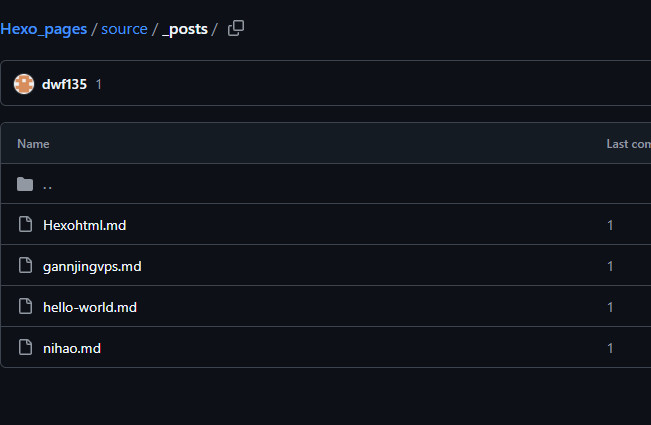651x425 pixels.
Task: Open the gannjingvps.md file
Action: click(x=92, y=266)
